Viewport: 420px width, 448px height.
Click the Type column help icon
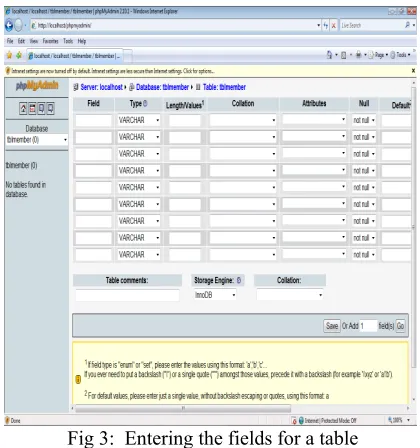pos(145,104)
